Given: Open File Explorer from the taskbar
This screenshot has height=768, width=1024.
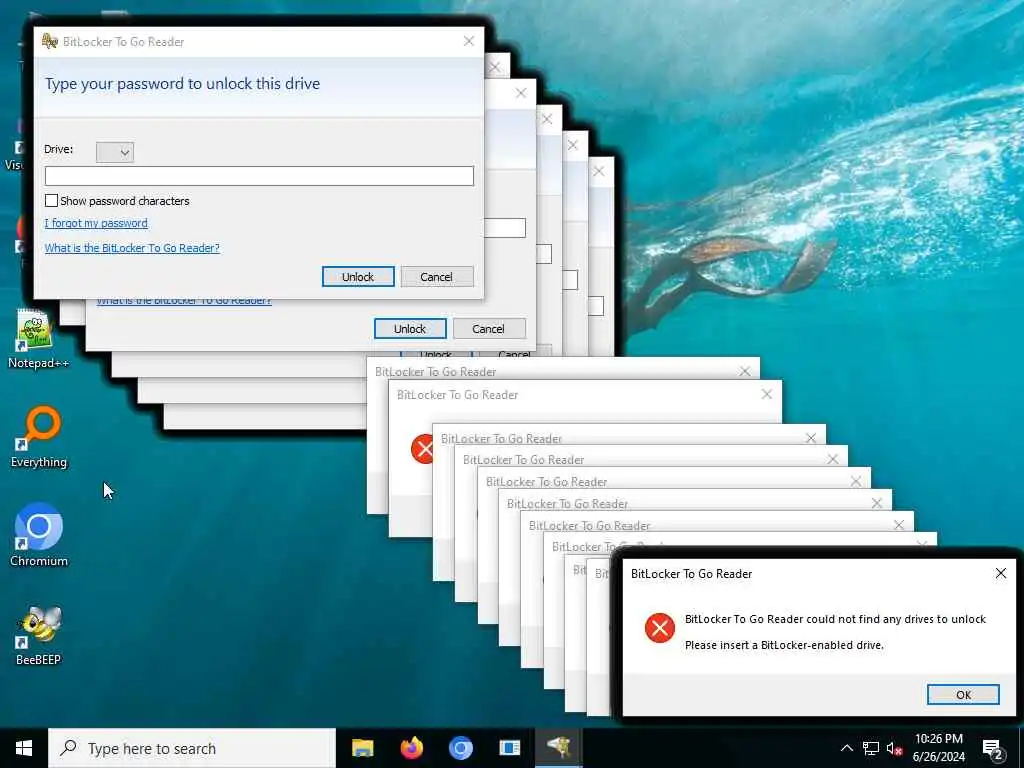Looking at the screenshot, I should point(362,748).
